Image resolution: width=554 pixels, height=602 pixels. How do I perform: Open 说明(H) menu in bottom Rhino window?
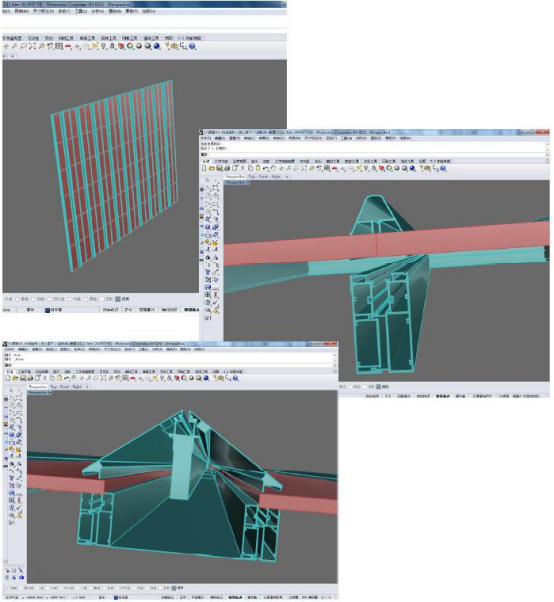click(199, 349)
